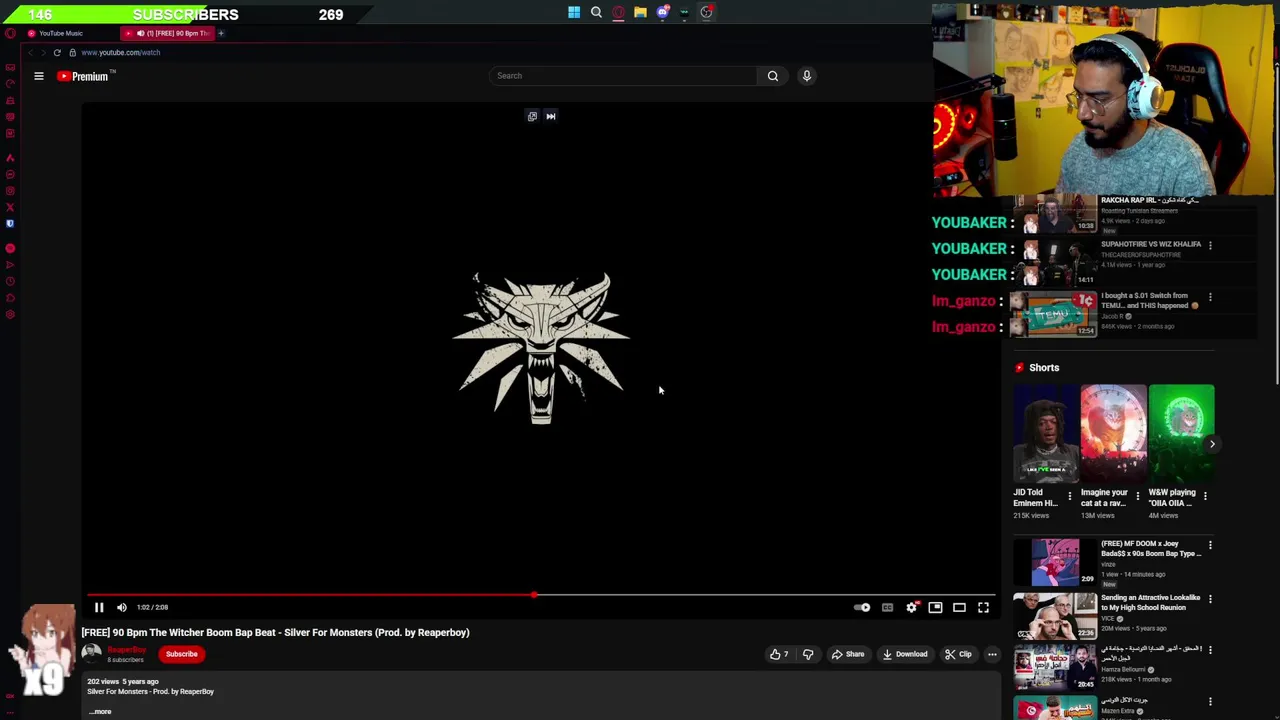The height and width of the screenshot is (720, 1280).
Task: Open options for JID Told Eminem short
Action: coord(1069,496)
